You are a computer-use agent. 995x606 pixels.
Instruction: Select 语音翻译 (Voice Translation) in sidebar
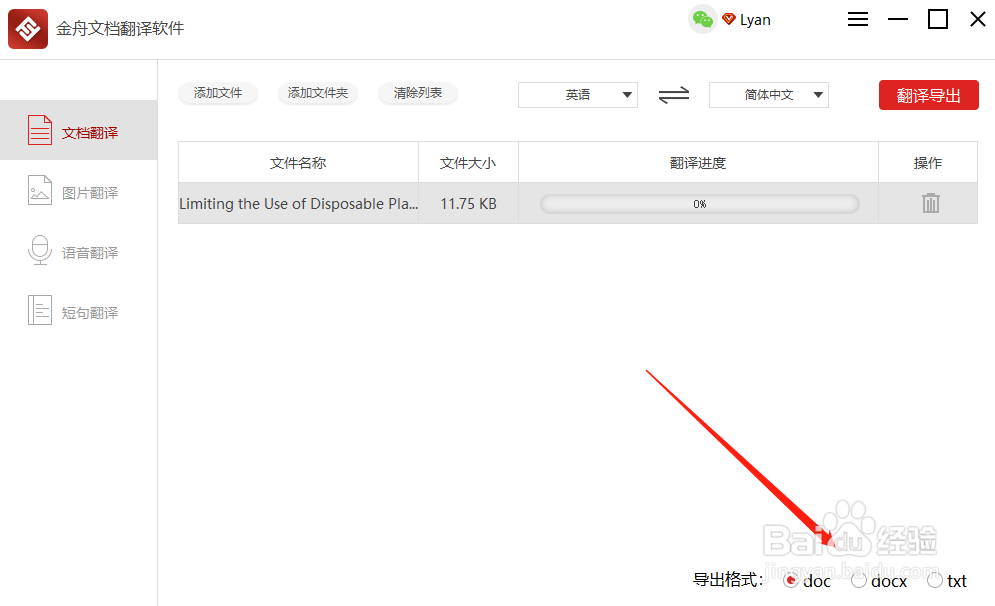(79, 251)
